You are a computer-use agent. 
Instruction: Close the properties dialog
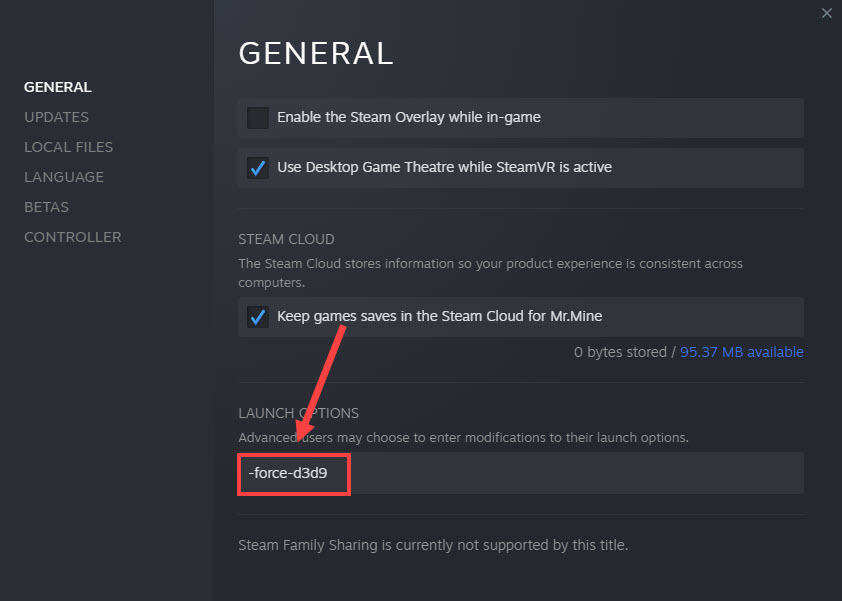click(x=826, y=13)
